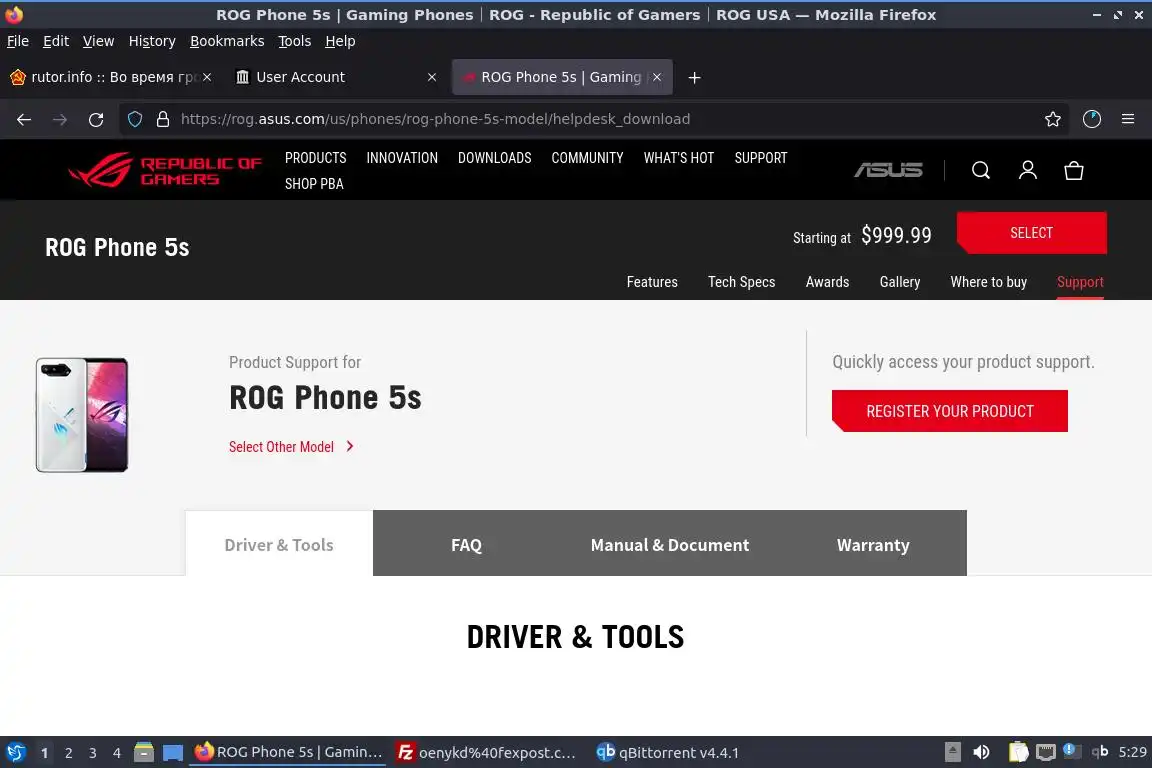1152x768 pixels.
Task: Bookmark this page with the star
Action: click(x=1053, y=119)
